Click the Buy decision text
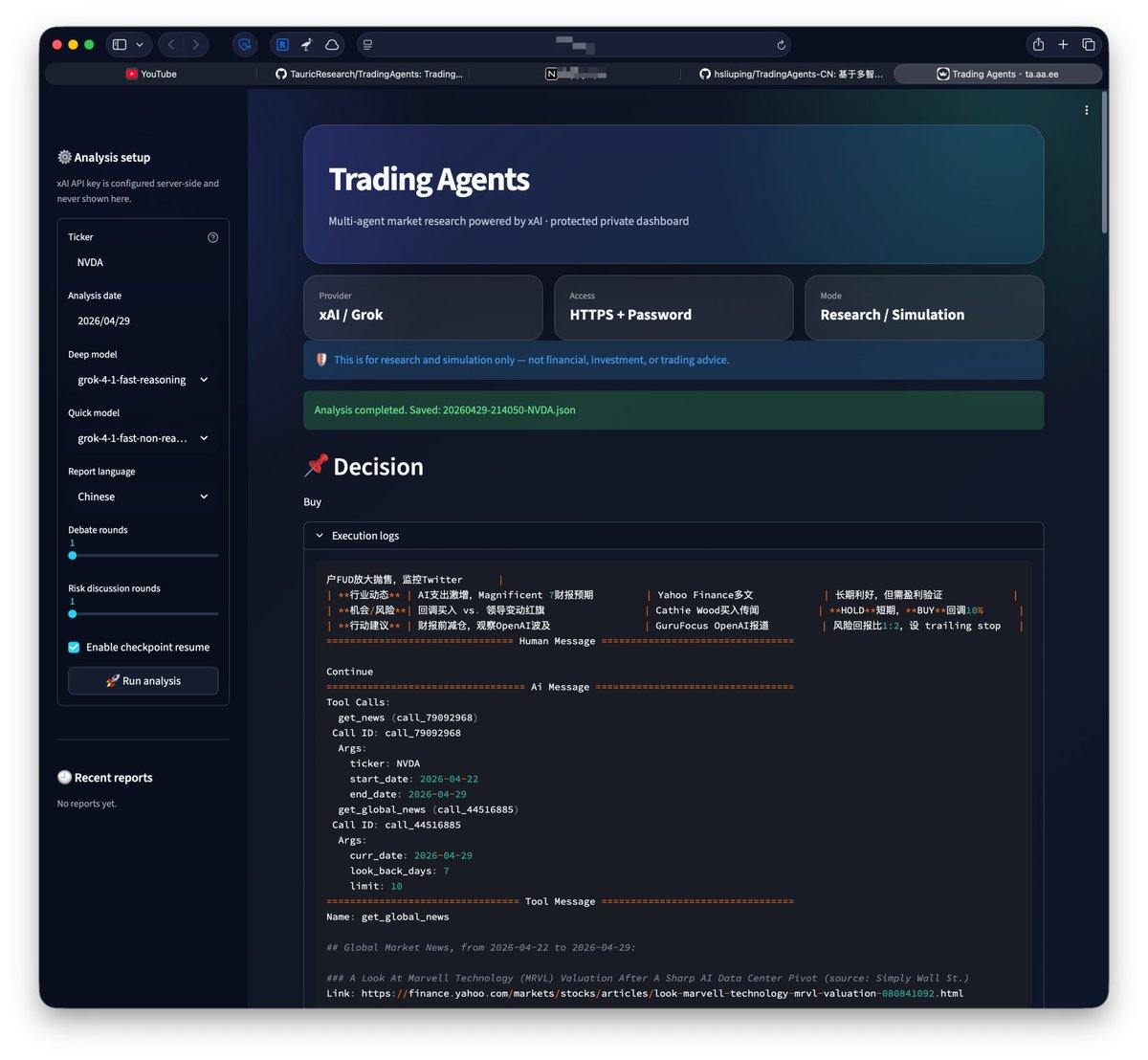The height and width of the screenshot is (1060, 1148). click(313, 501)
